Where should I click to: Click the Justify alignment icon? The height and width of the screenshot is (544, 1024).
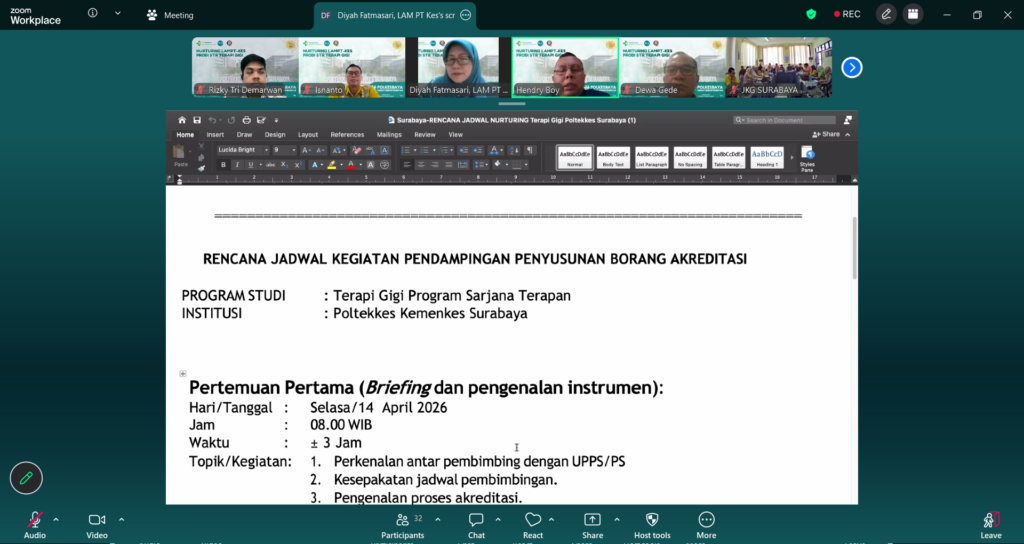(449, 165)
